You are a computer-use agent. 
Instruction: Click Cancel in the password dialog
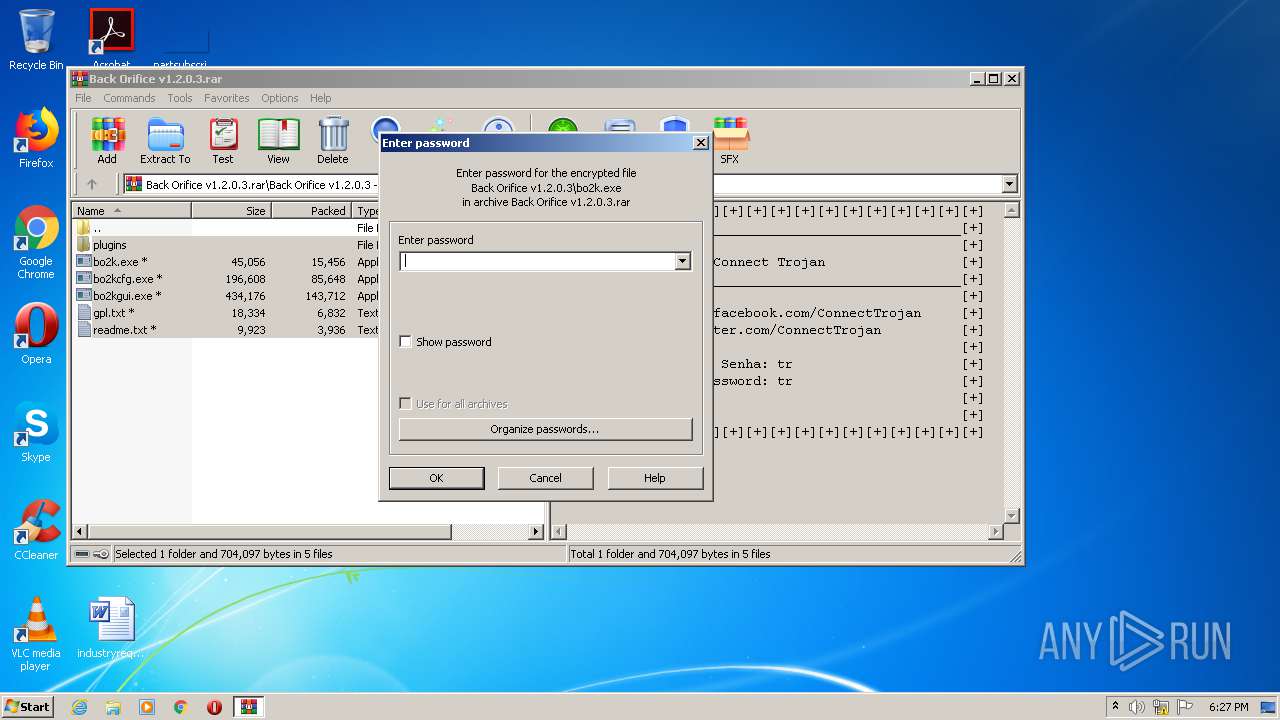545,478
